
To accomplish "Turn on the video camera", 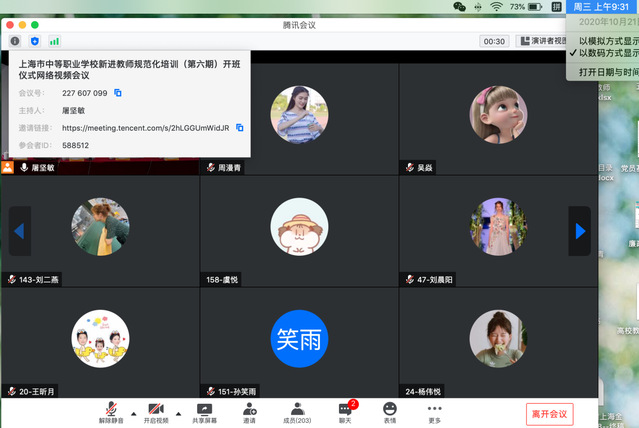I will pos(156,412).
